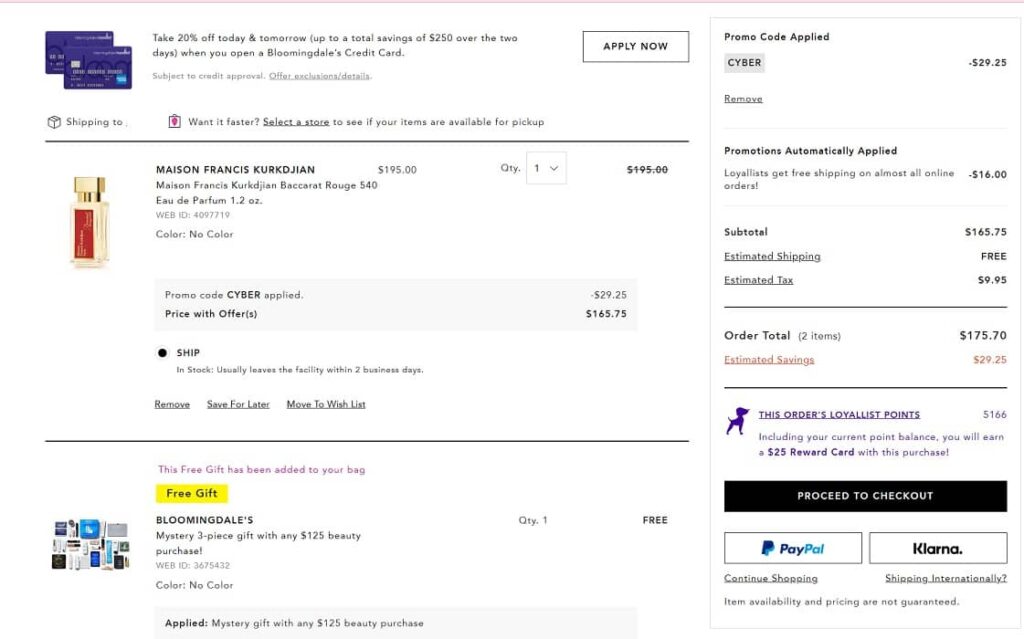Click the Continue Shopping link
The image size is (1024, 639).
(770, 579)
